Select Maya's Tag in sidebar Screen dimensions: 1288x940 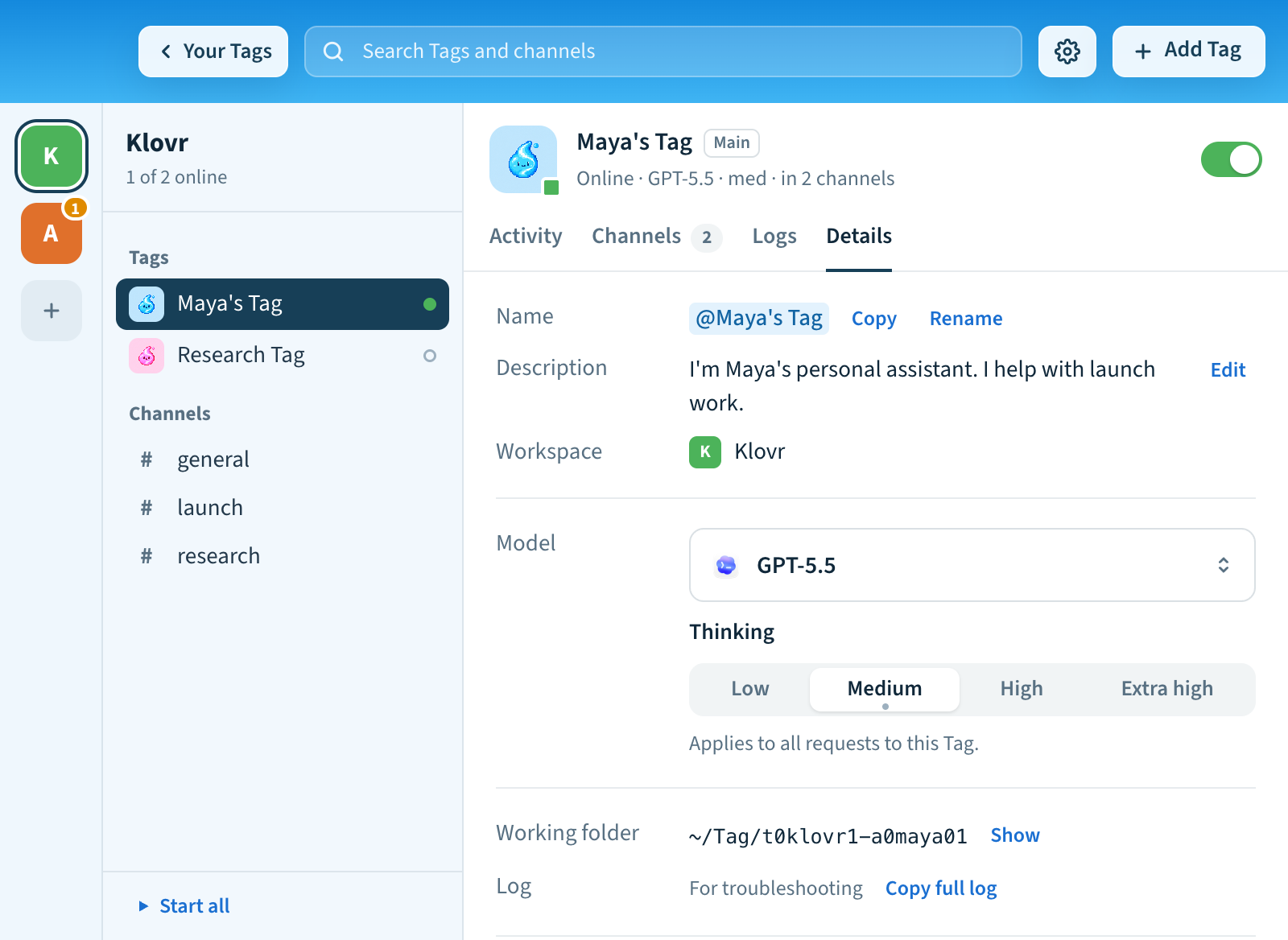click(283, 304)
